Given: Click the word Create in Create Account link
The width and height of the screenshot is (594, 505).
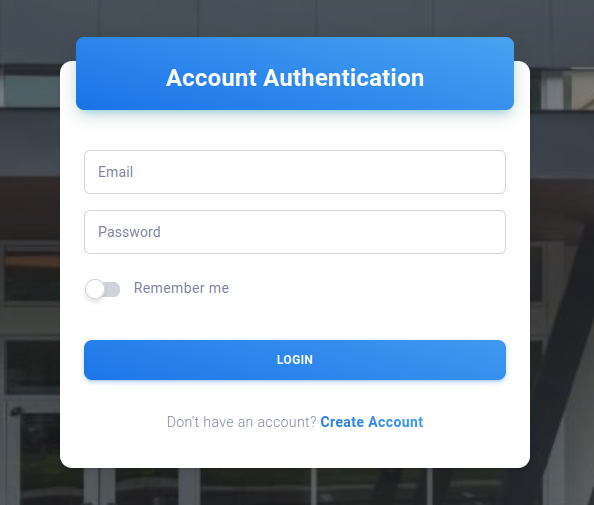Looking at the screenshot, I should (342, 422).
